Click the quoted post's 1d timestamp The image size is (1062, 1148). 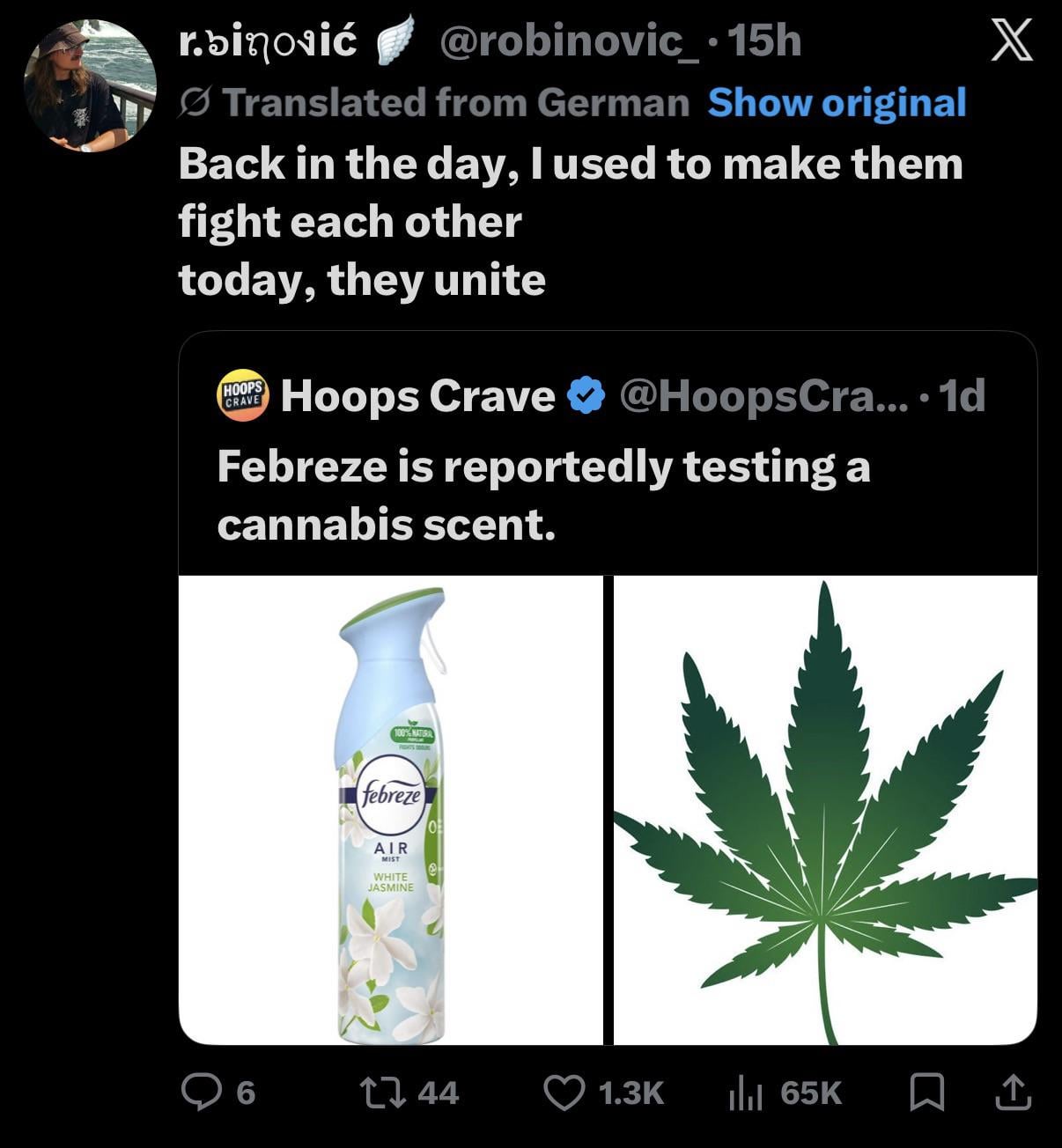click(x=962, y=397)
